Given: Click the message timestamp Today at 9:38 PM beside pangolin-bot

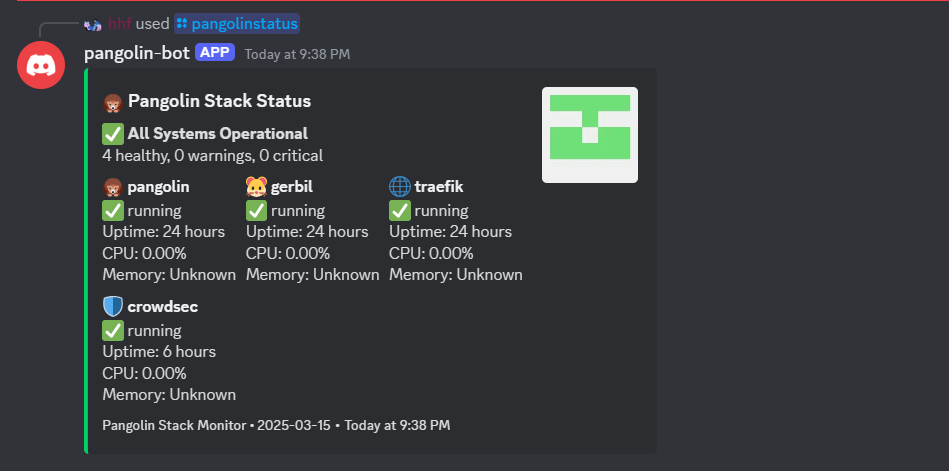Looking at the screenshot, I should click(x=297, y=54).
